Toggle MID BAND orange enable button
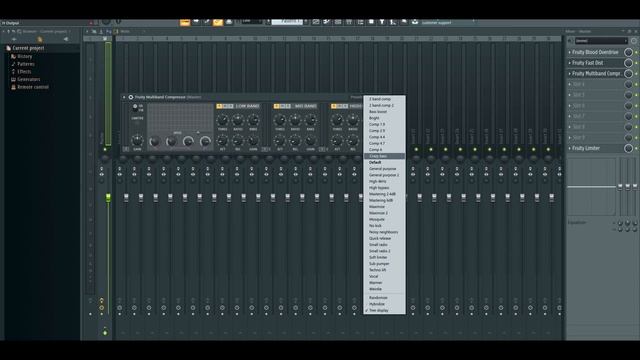Screen dimensions: 640x360 click(x=277, y=106)
